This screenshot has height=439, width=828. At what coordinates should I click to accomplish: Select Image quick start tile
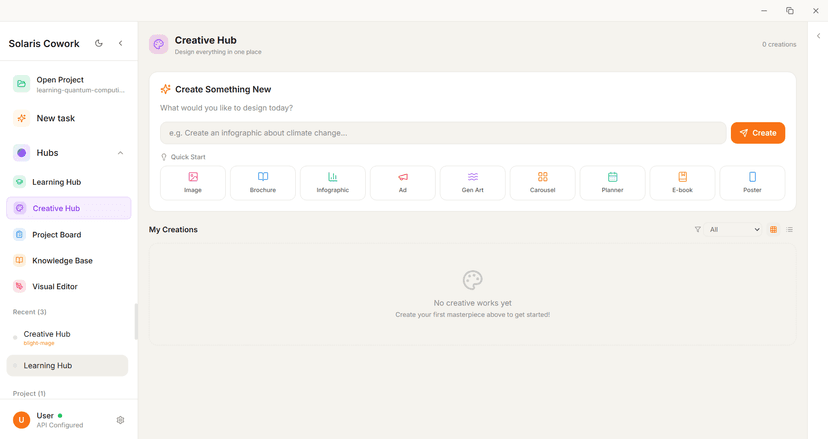[193, 182]
